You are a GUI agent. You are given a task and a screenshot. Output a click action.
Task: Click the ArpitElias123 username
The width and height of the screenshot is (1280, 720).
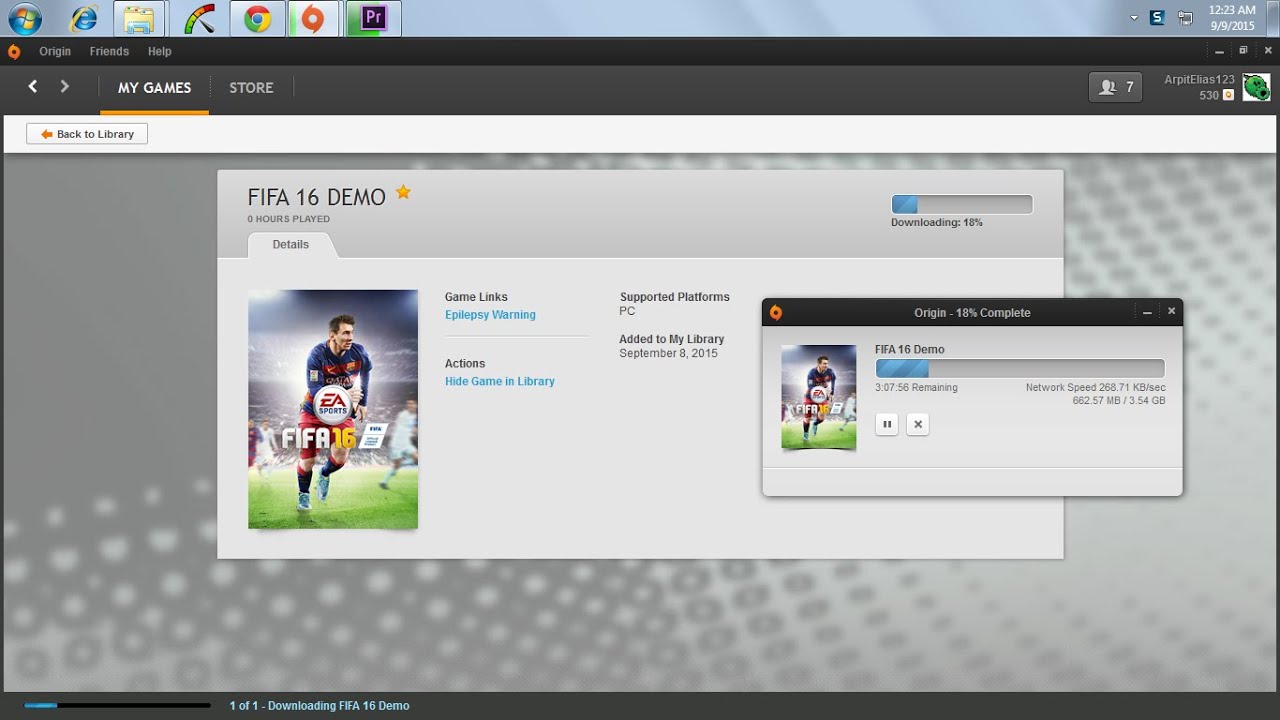tap(1199, 79)
